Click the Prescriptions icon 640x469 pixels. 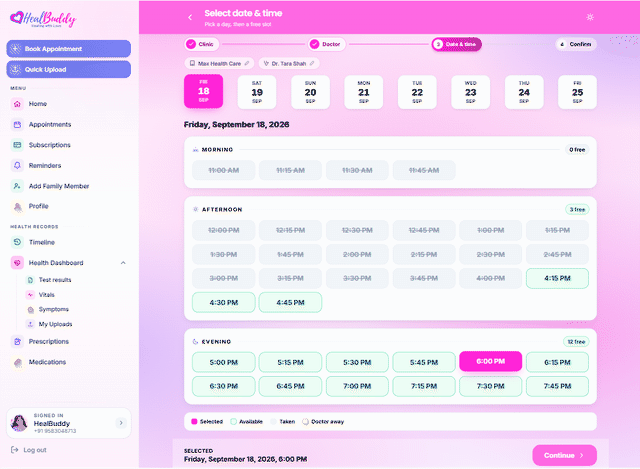[x=17, y=342]
